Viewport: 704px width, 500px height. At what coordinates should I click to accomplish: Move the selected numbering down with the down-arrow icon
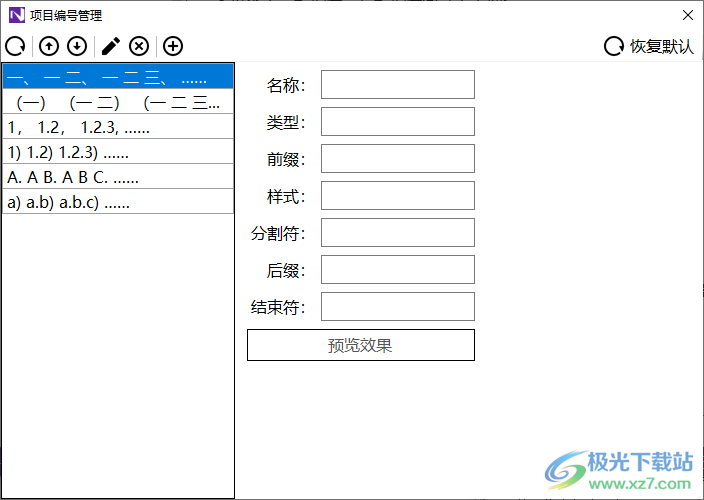[77, 46]
